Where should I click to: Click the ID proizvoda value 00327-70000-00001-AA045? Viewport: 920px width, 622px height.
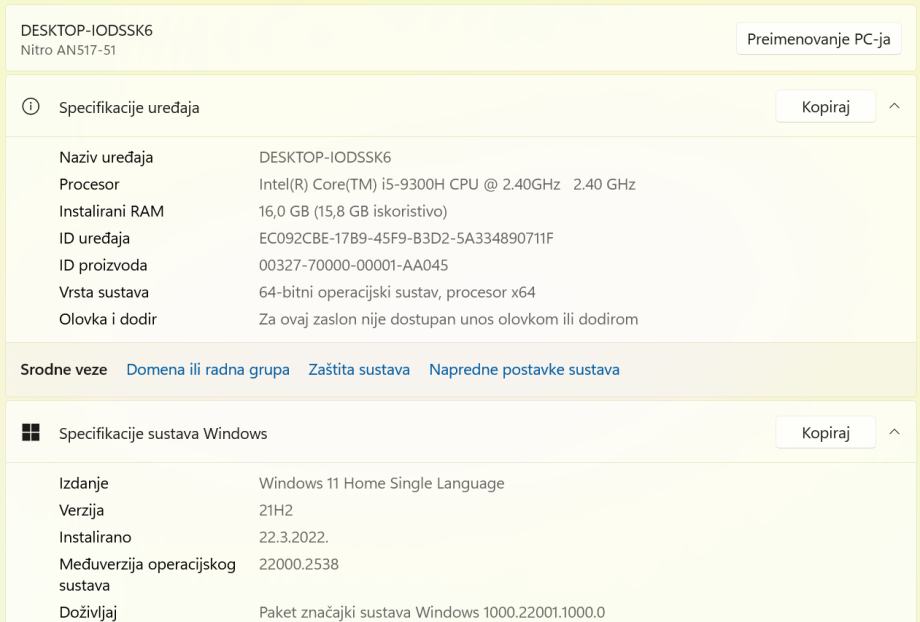pyautogui.click(x=353, y=265)
